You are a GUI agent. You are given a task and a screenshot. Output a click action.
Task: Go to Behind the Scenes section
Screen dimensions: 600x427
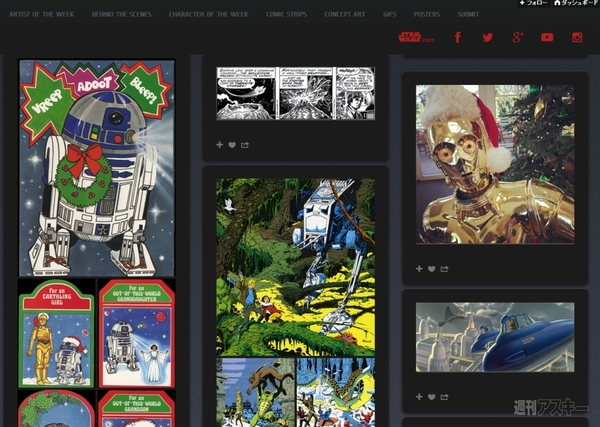point(122,15)
